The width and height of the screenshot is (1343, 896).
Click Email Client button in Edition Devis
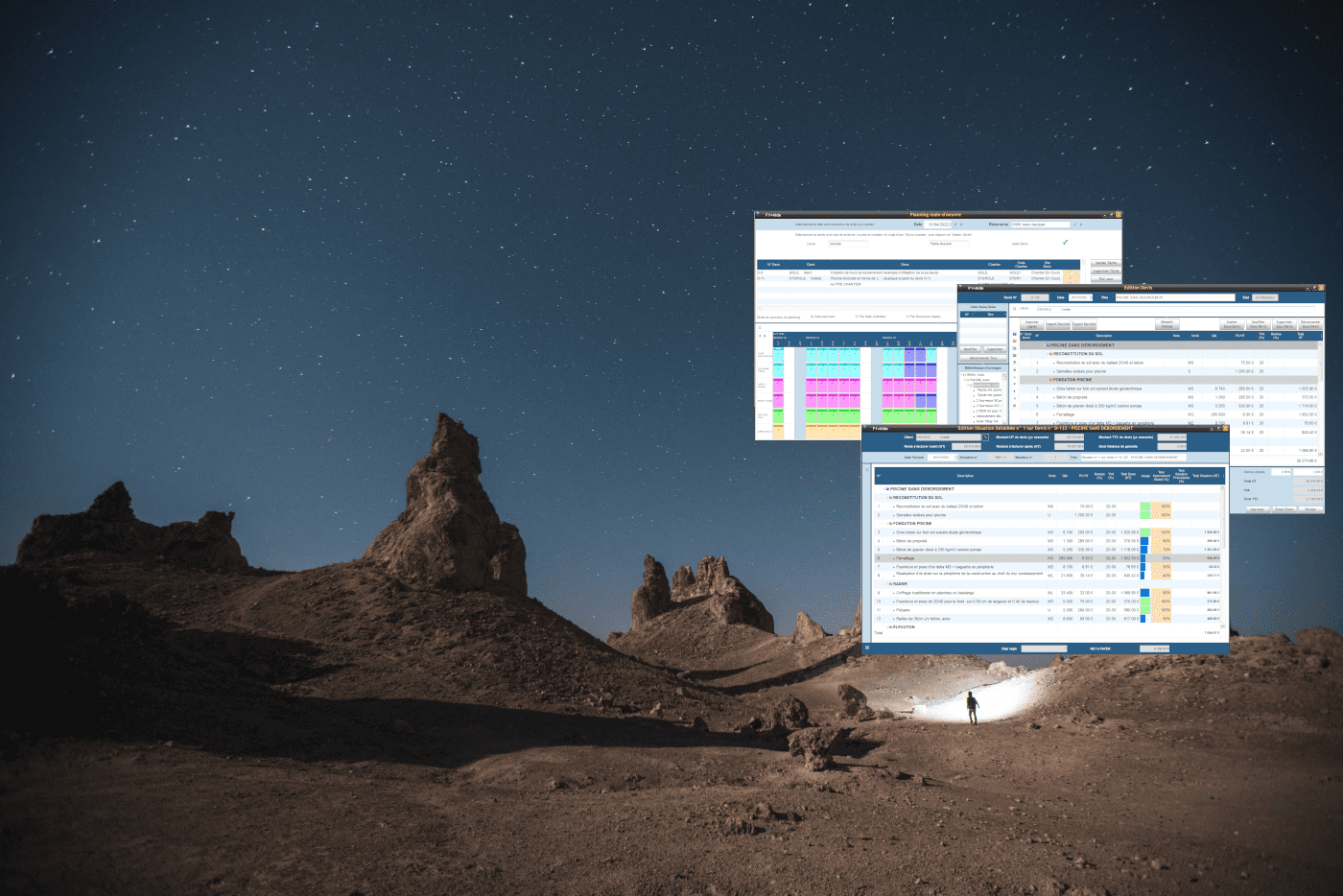1284,509
